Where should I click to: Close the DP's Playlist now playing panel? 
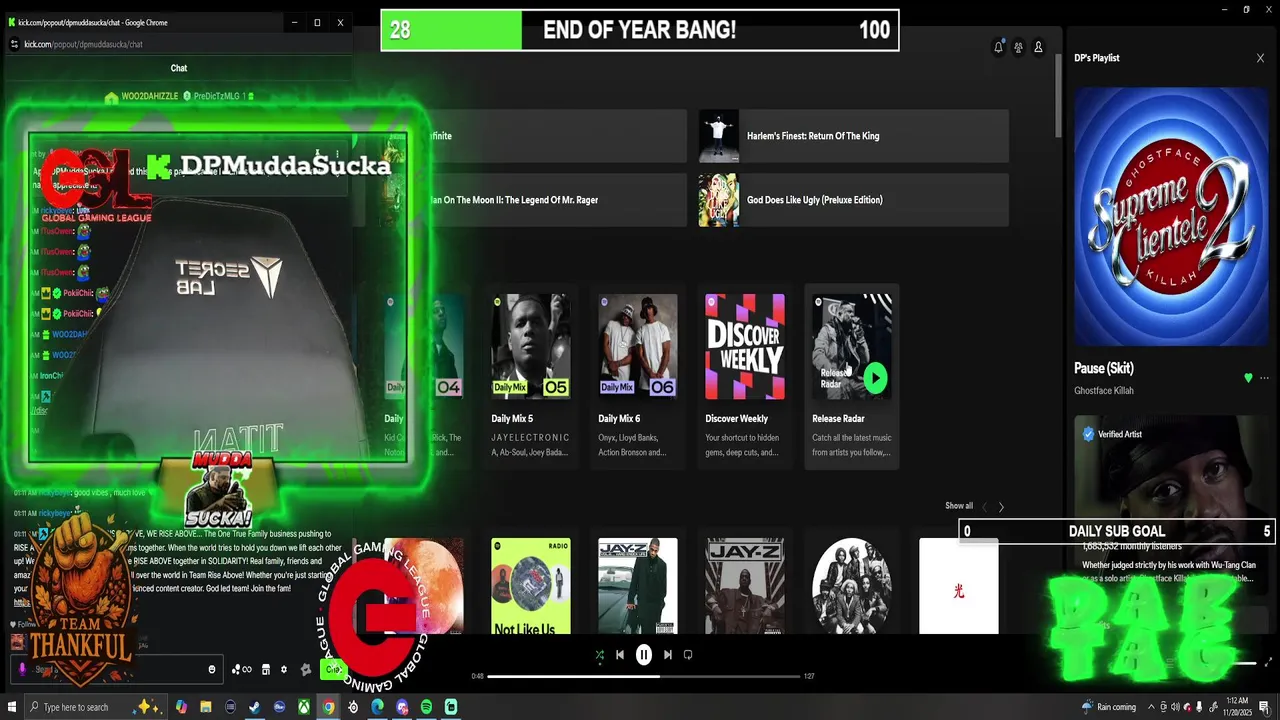[1260, 58]
